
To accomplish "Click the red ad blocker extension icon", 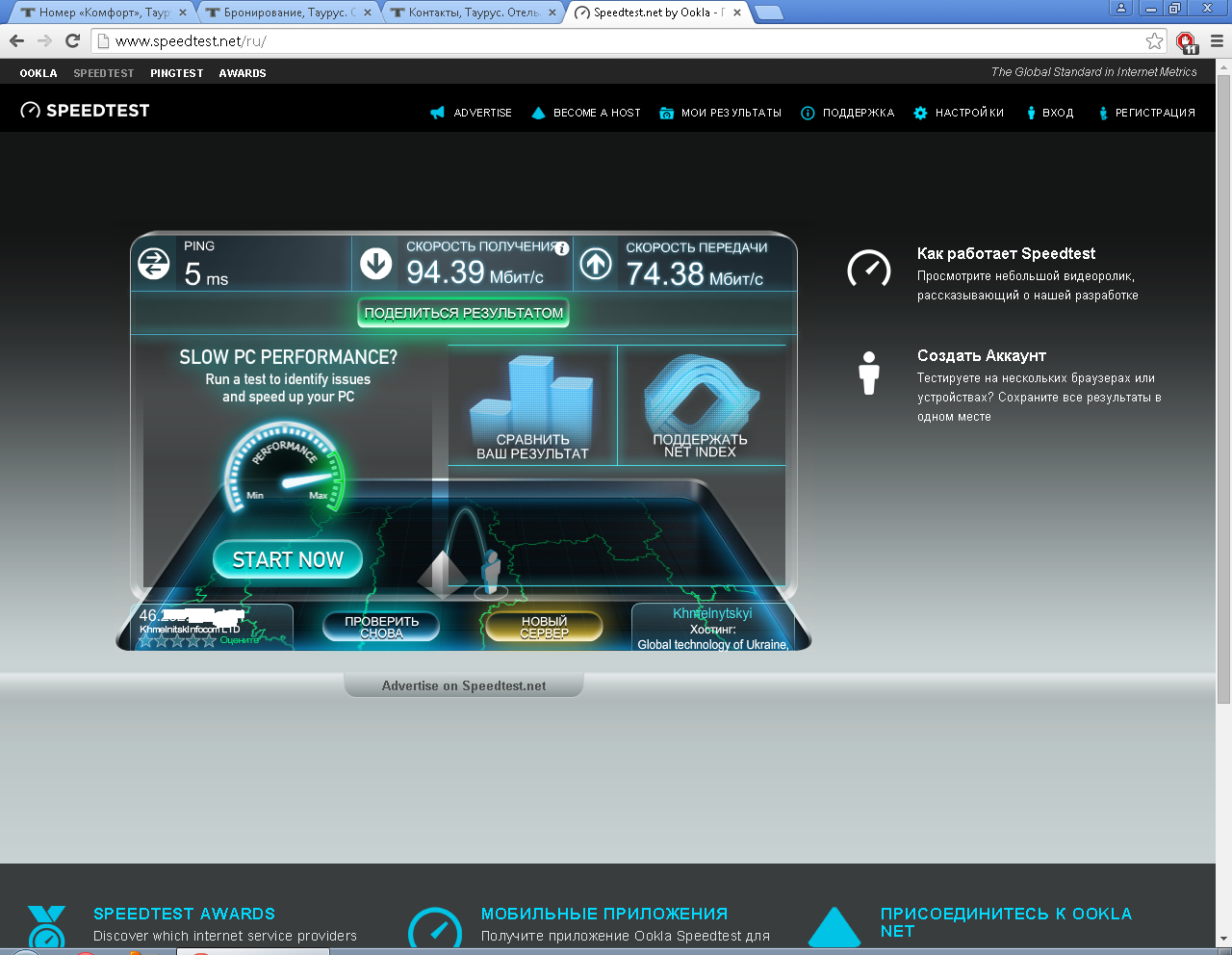I will point(1187,41).
